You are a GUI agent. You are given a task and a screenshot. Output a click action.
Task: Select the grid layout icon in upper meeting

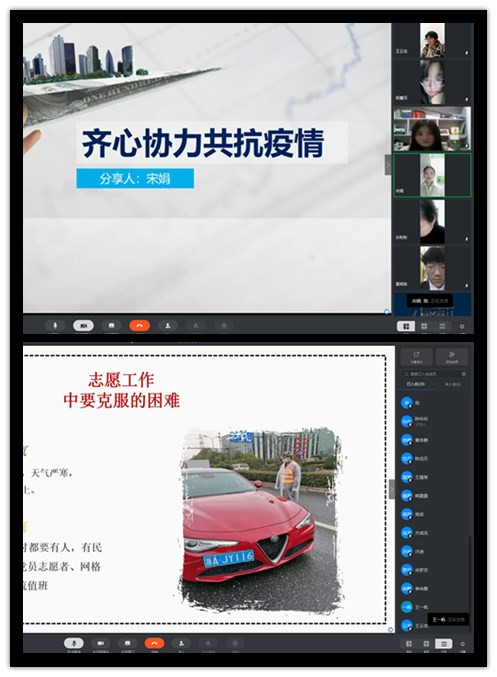pyautogui.click(x=424, y=326)
